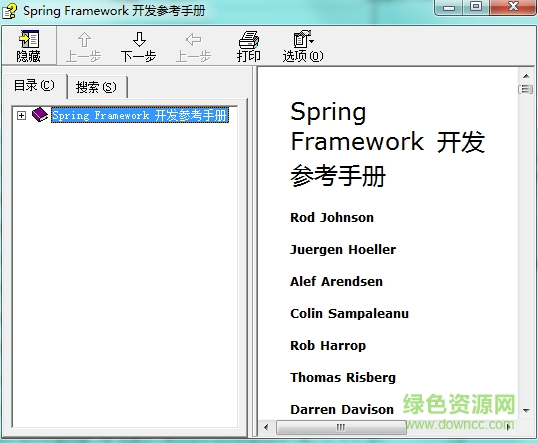Switch to the 目录(C) contents tab
Viewport: 538px width, 443px height.
pos(34,85)
